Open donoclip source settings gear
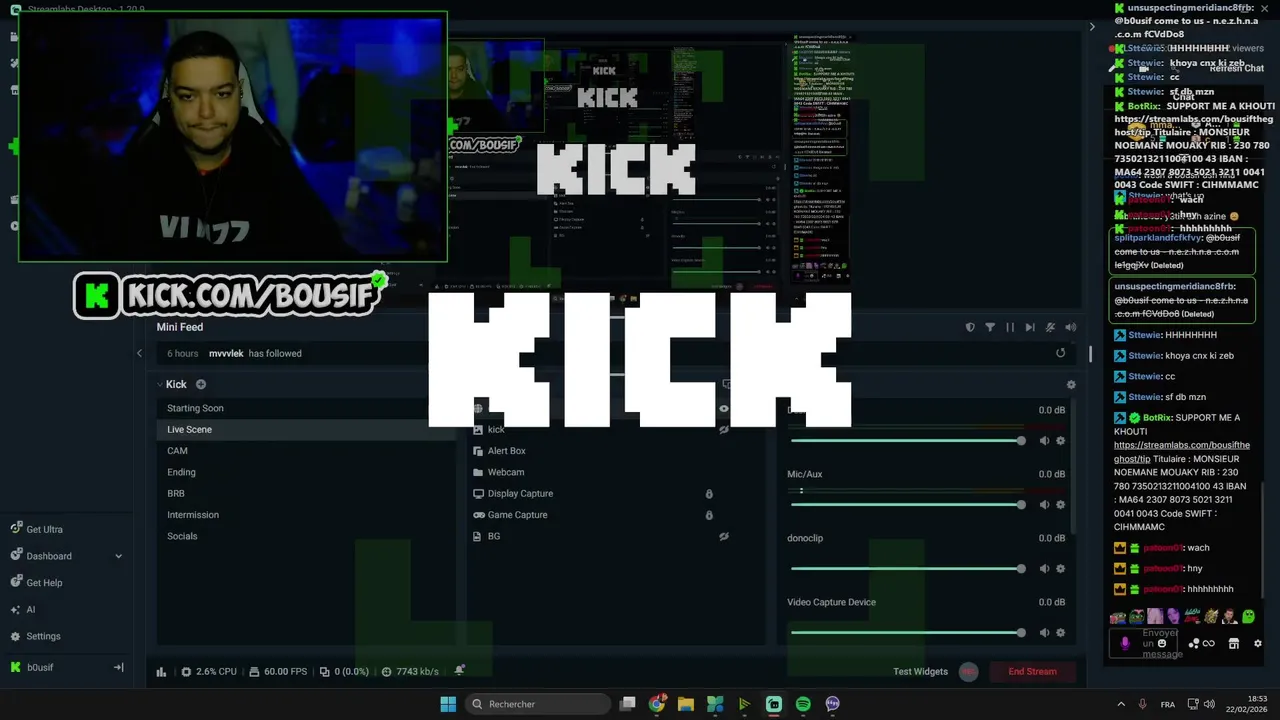Screen dimensions: 1280x720 pyautogui.click(x=1061, y=568)
